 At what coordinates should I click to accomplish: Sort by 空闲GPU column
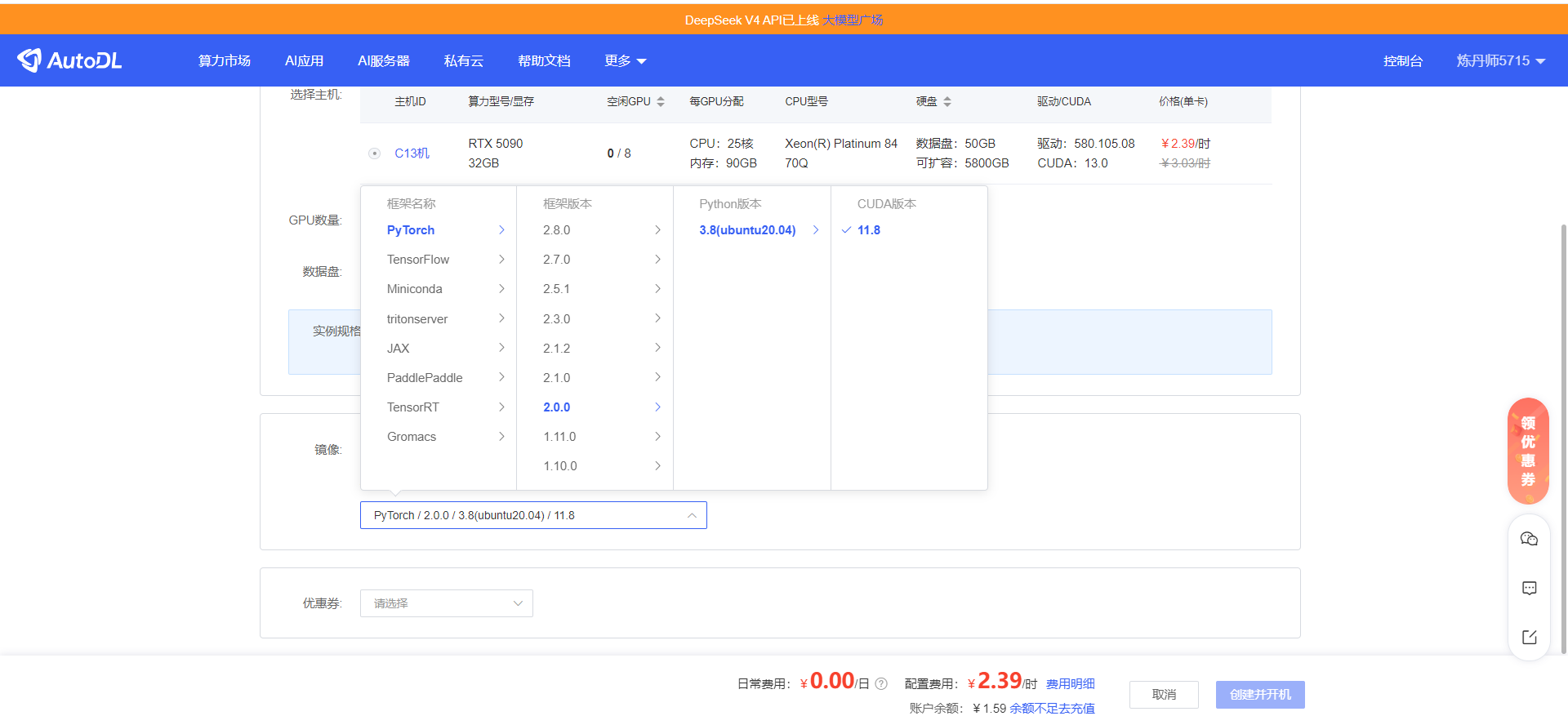click(661, 101)
